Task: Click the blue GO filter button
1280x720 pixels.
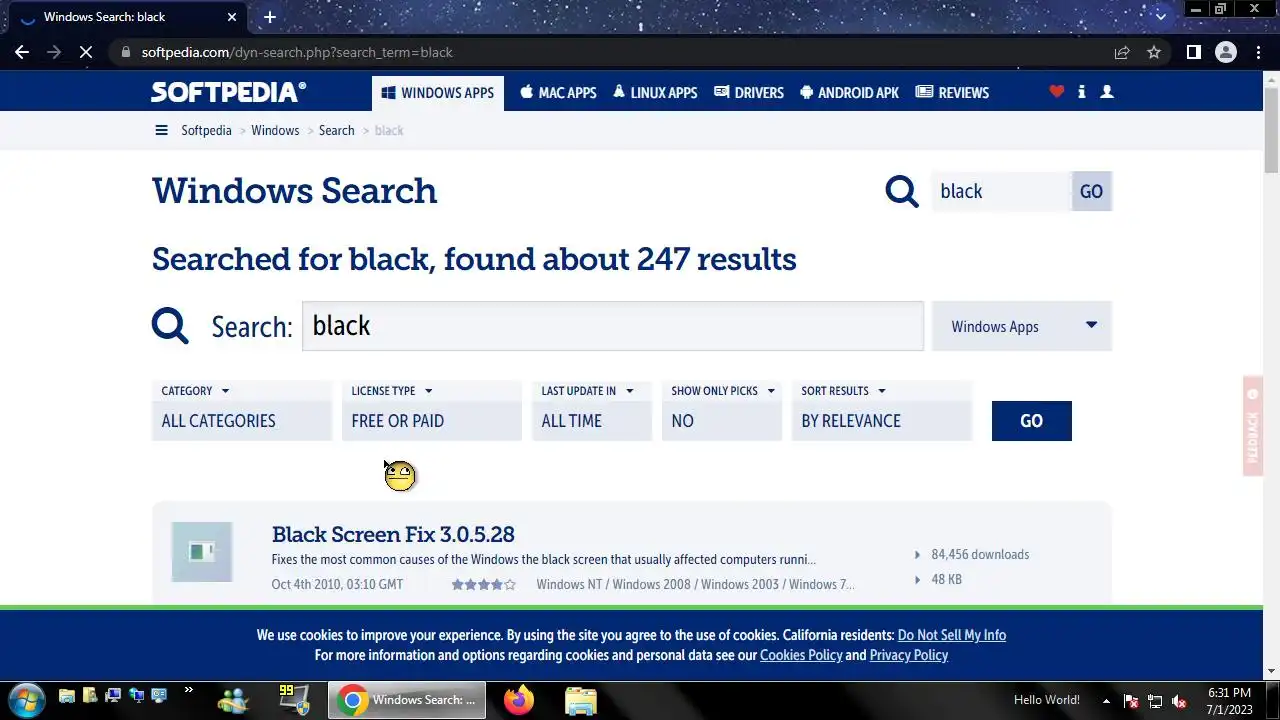Action: click(x=1031, y=421)
